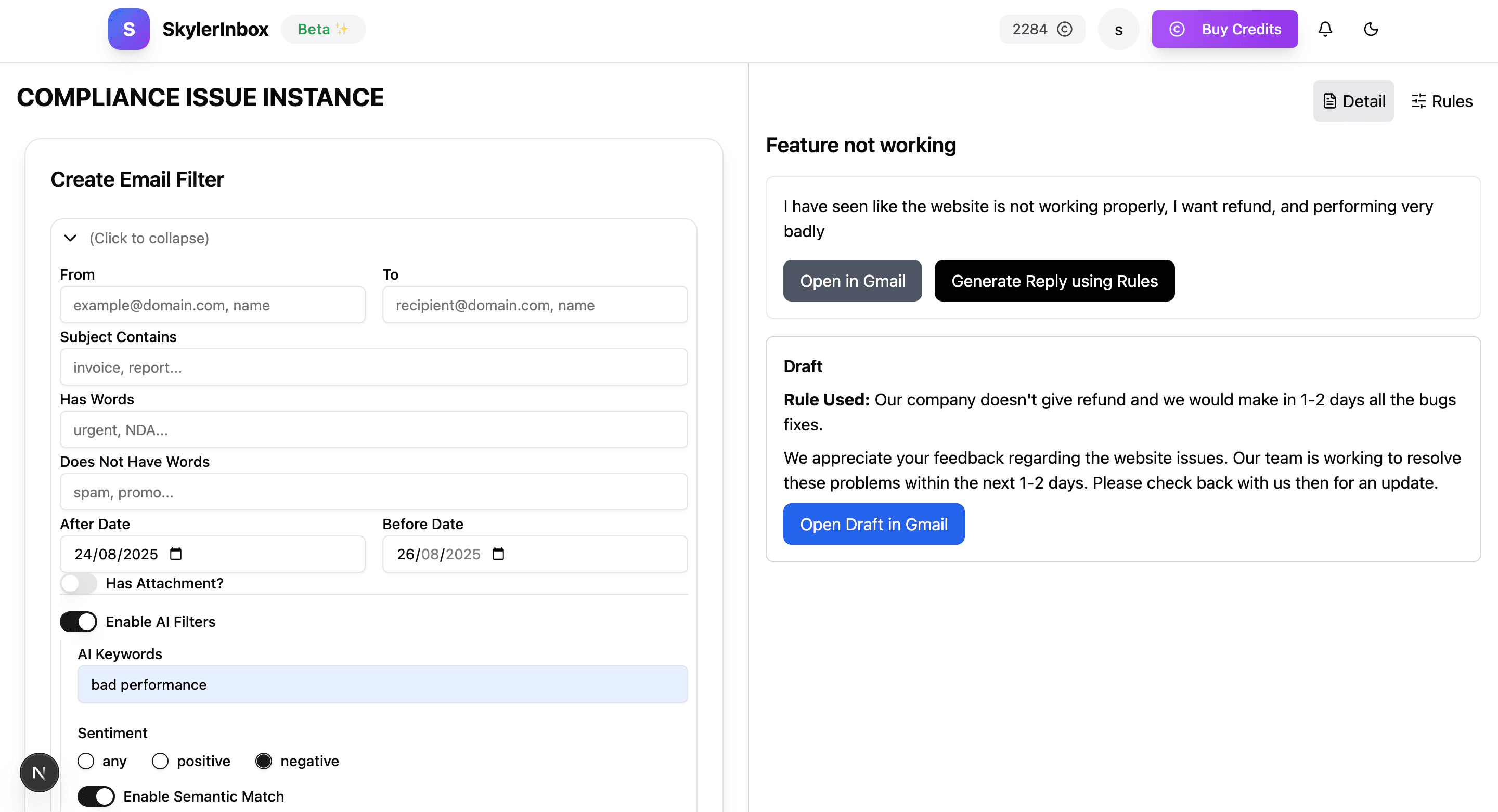The image size is (1498, 812).
Task: Click the round N badge at bottom-left
Action: [x=39, y=772]
